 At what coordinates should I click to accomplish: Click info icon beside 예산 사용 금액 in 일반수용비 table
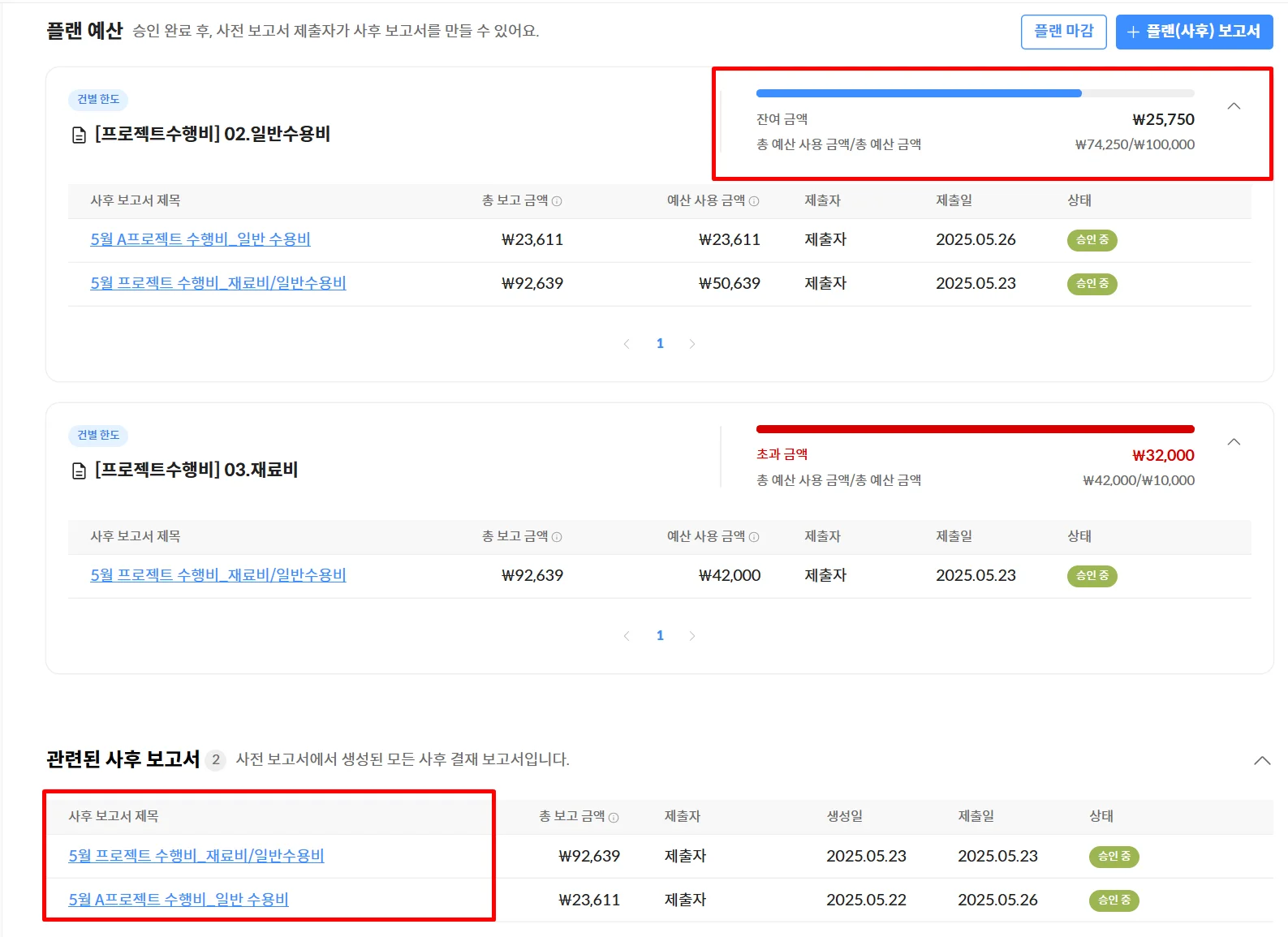[x=754, y=201]
